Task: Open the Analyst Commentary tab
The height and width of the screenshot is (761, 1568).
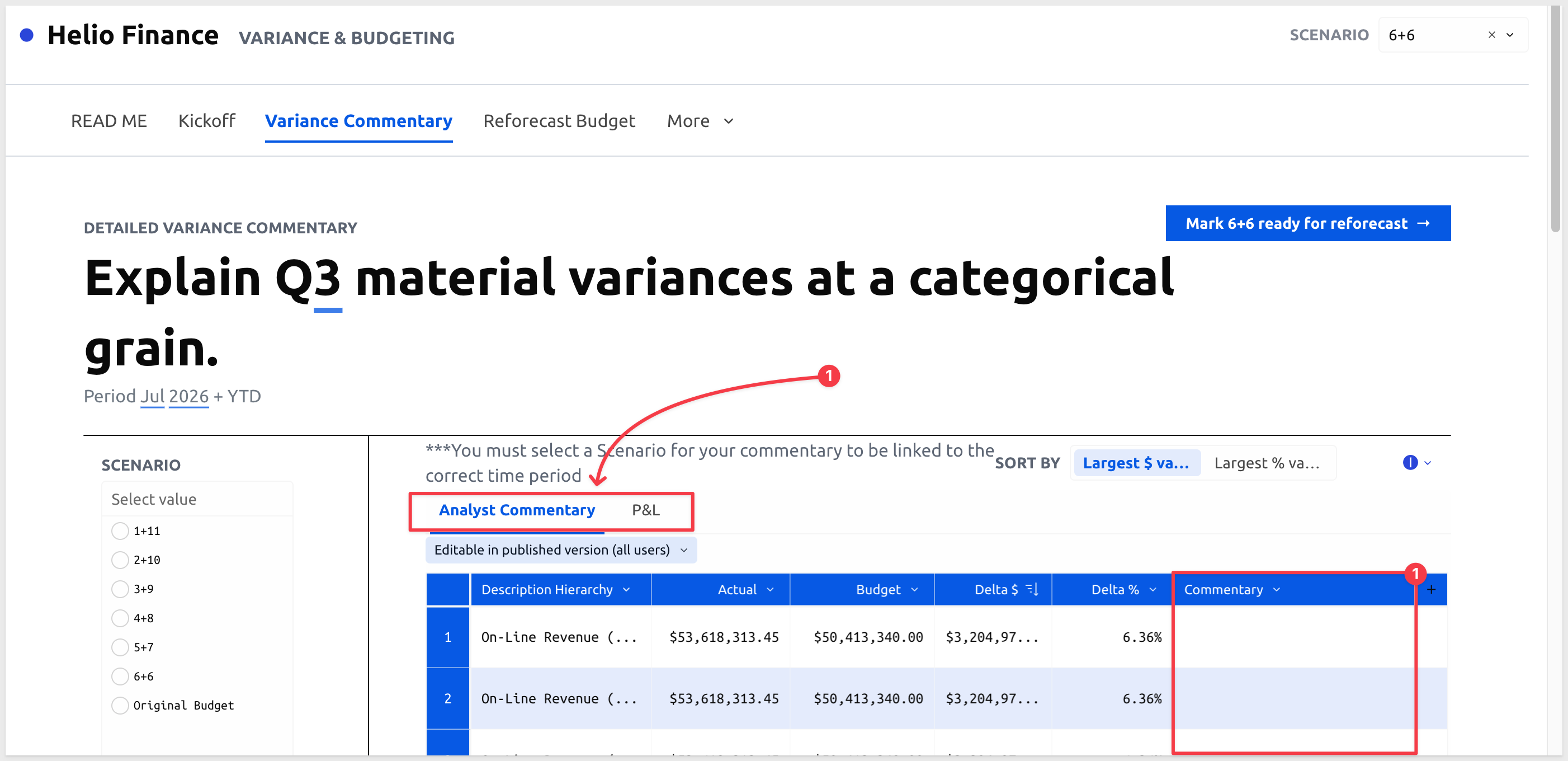Action: [x=517, y=510]
